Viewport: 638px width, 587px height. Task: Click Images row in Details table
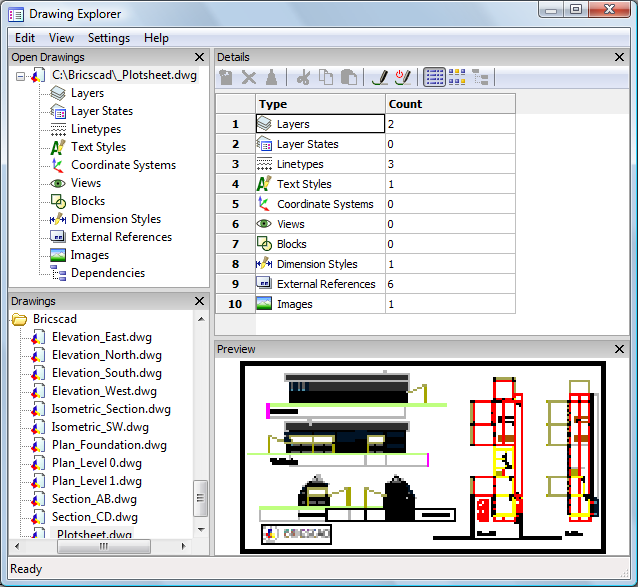[x=365, y=304]
